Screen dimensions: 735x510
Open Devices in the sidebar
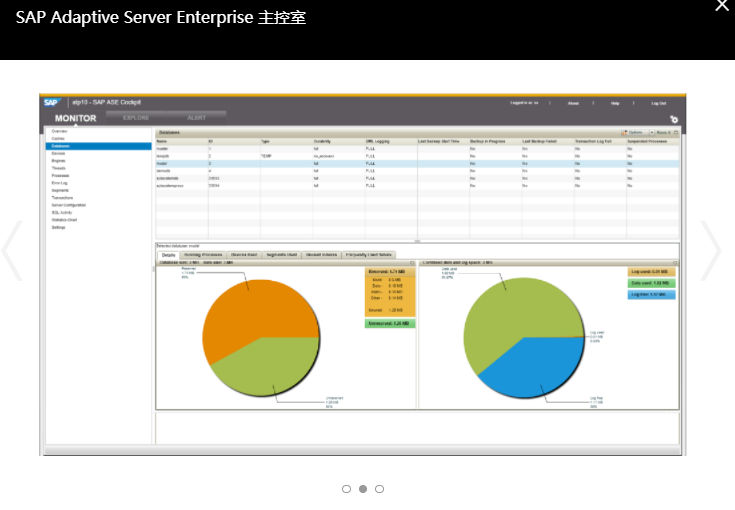[x=59, y=153]
